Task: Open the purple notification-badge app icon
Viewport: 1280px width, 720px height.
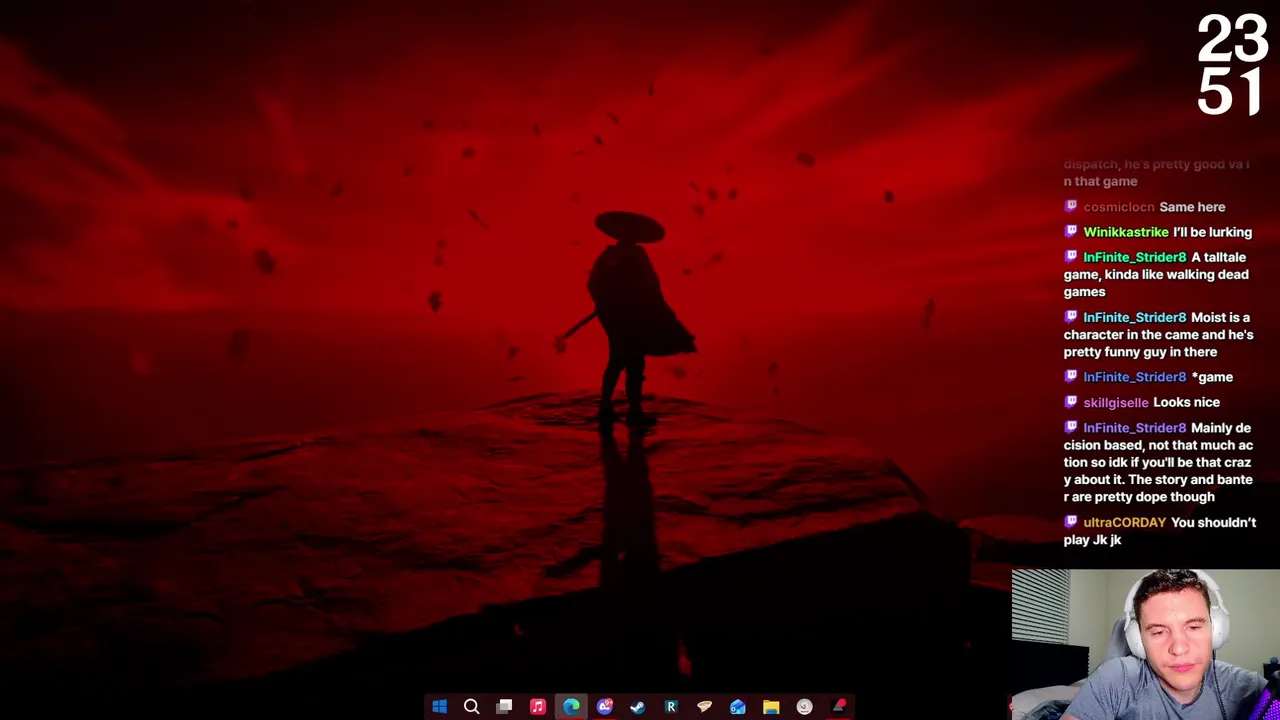Action: (x=605, y=707)
